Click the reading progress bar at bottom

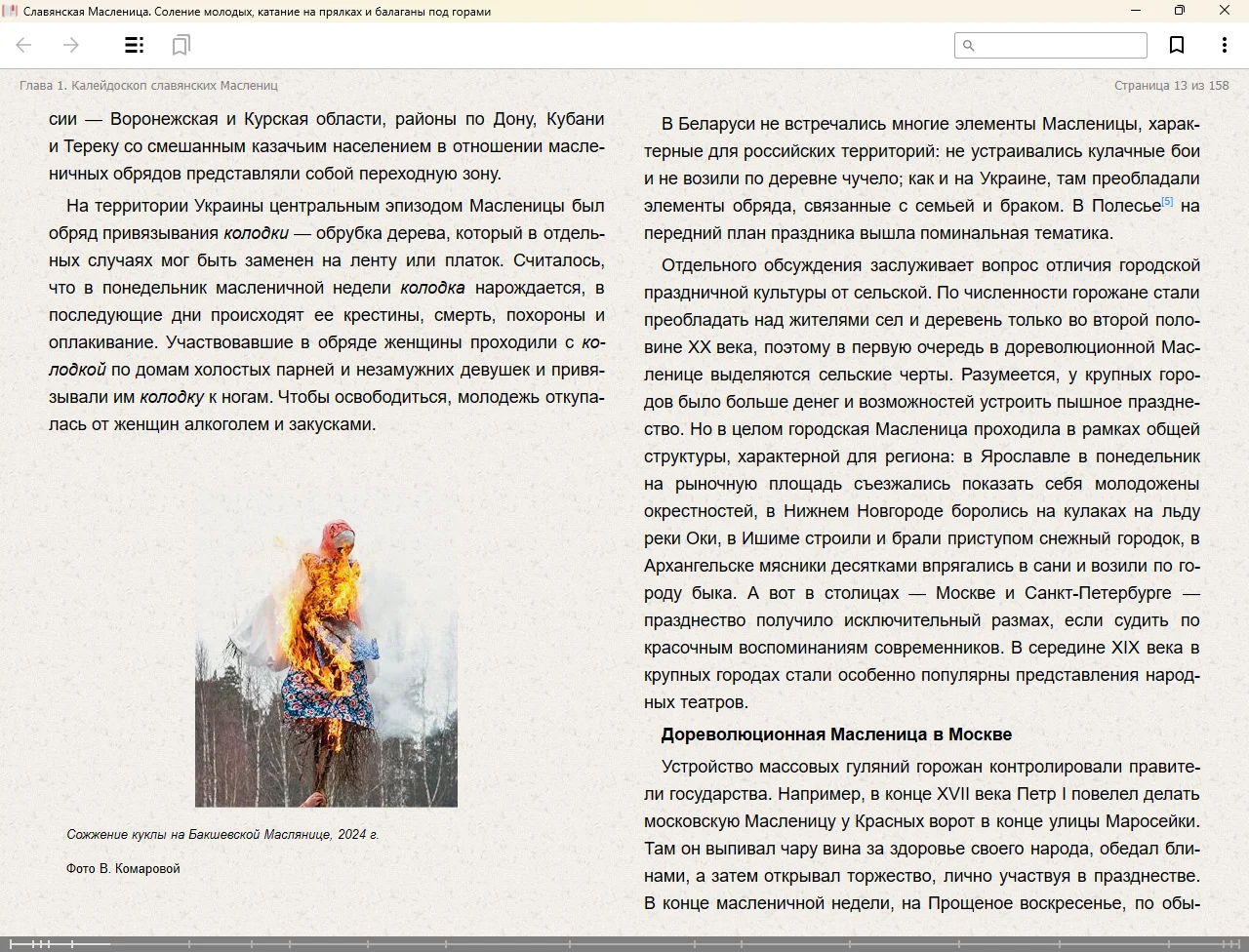coord(624,943)
